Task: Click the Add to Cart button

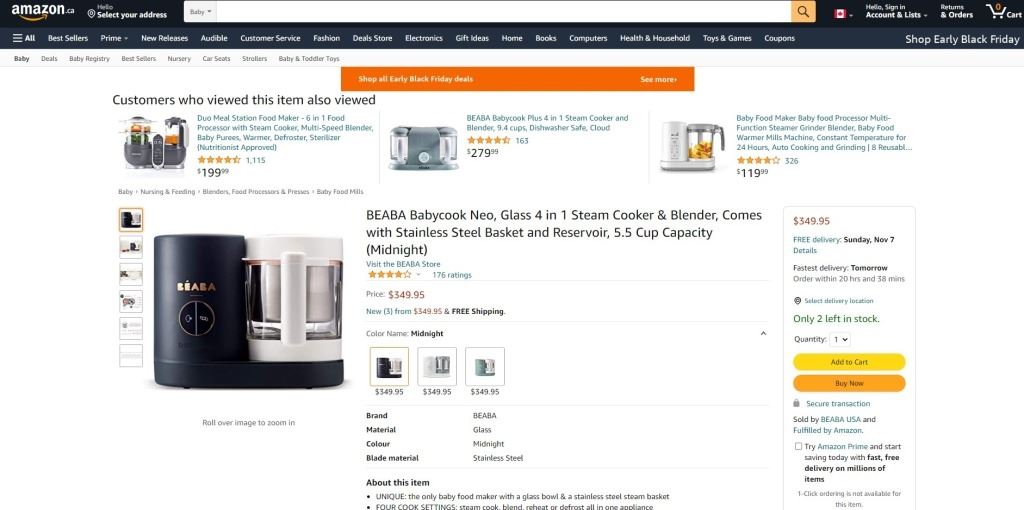Action: pyautogui.click(x=849, y=362)
